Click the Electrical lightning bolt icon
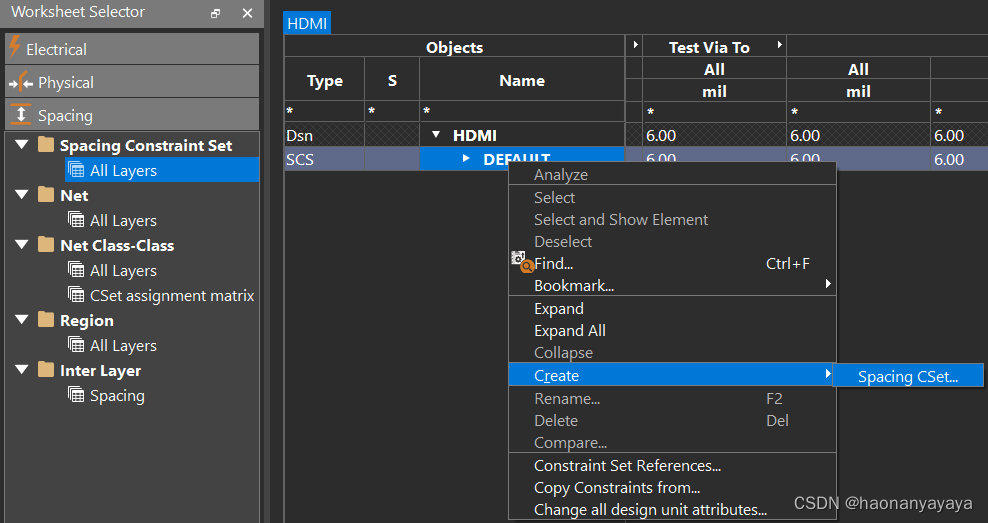Viewport: 988px width, 523px height. tap(15, 47)
